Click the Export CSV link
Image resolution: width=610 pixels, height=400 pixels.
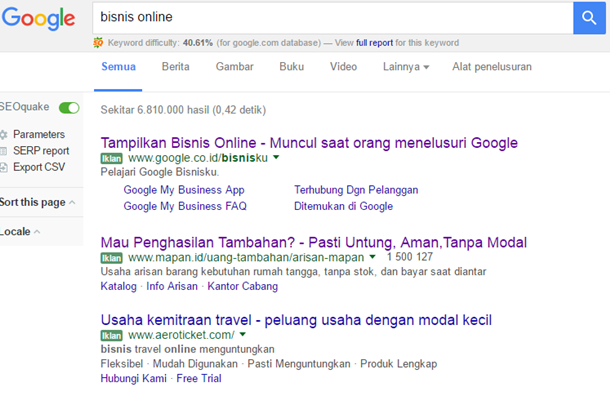pos(39,167)
